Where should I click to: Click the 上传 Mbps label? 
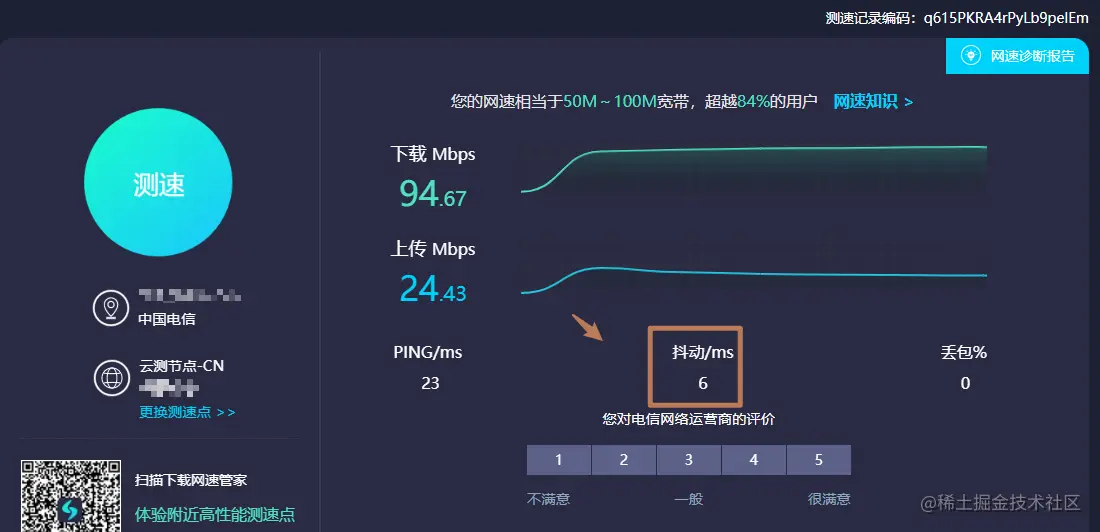(433, 248)
